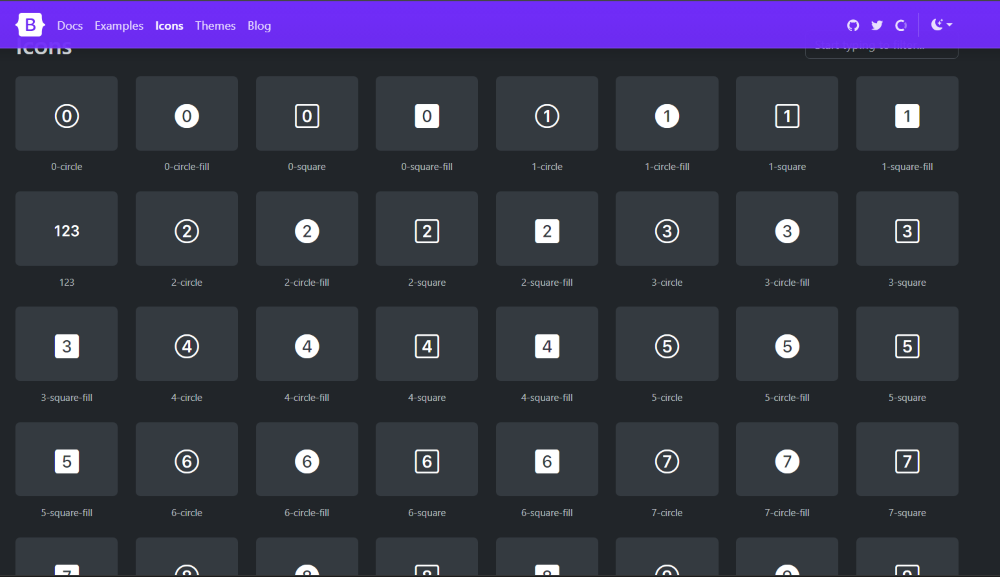The width and height of the screenshot is (1000, 577).
Task: Open the 1-circle icon
Action: pos(547,113)
